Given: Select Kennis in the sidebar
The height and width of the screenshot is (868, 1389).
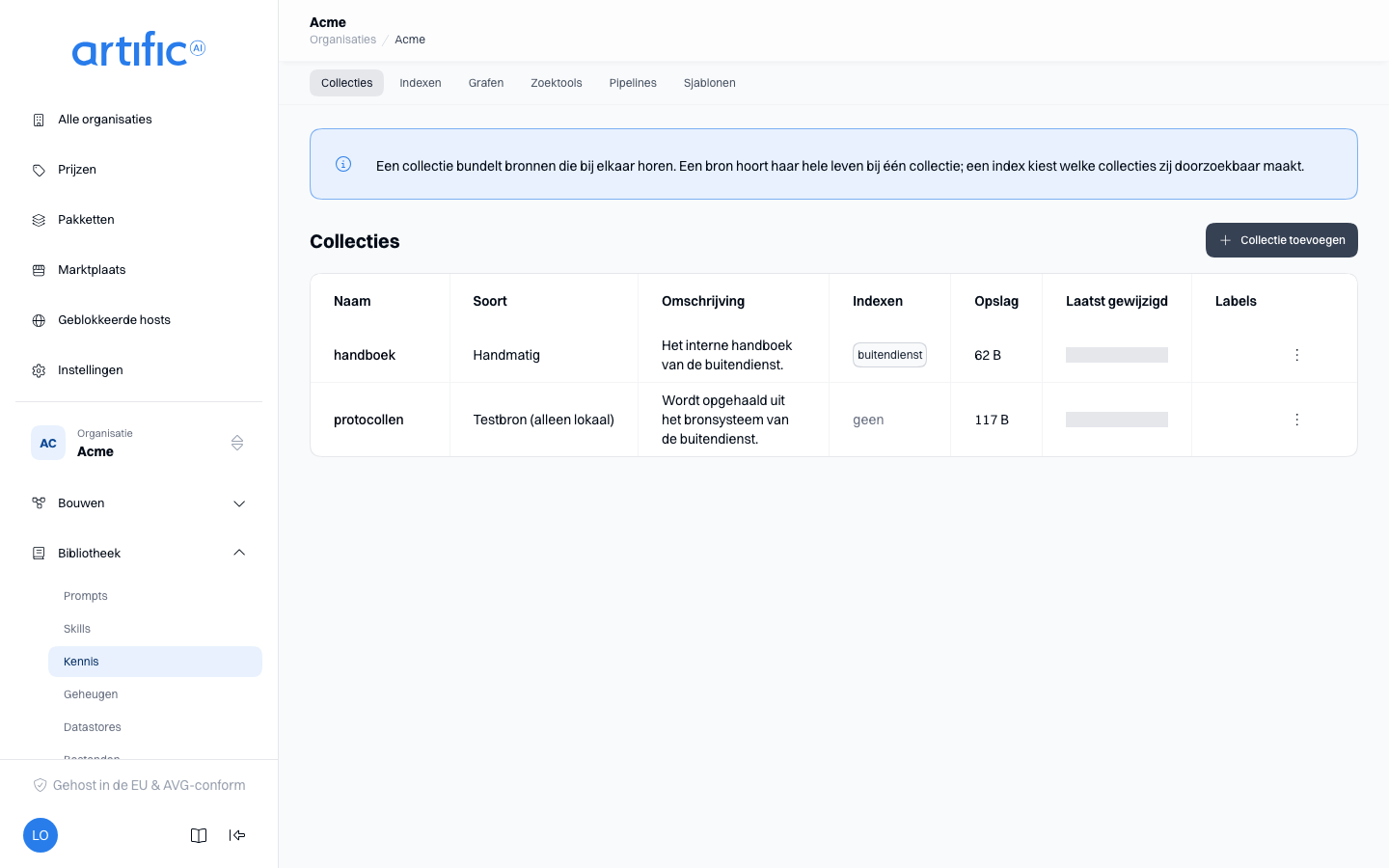Looking at the screenshot, I should pyautogui.click(x=155, y=662).
